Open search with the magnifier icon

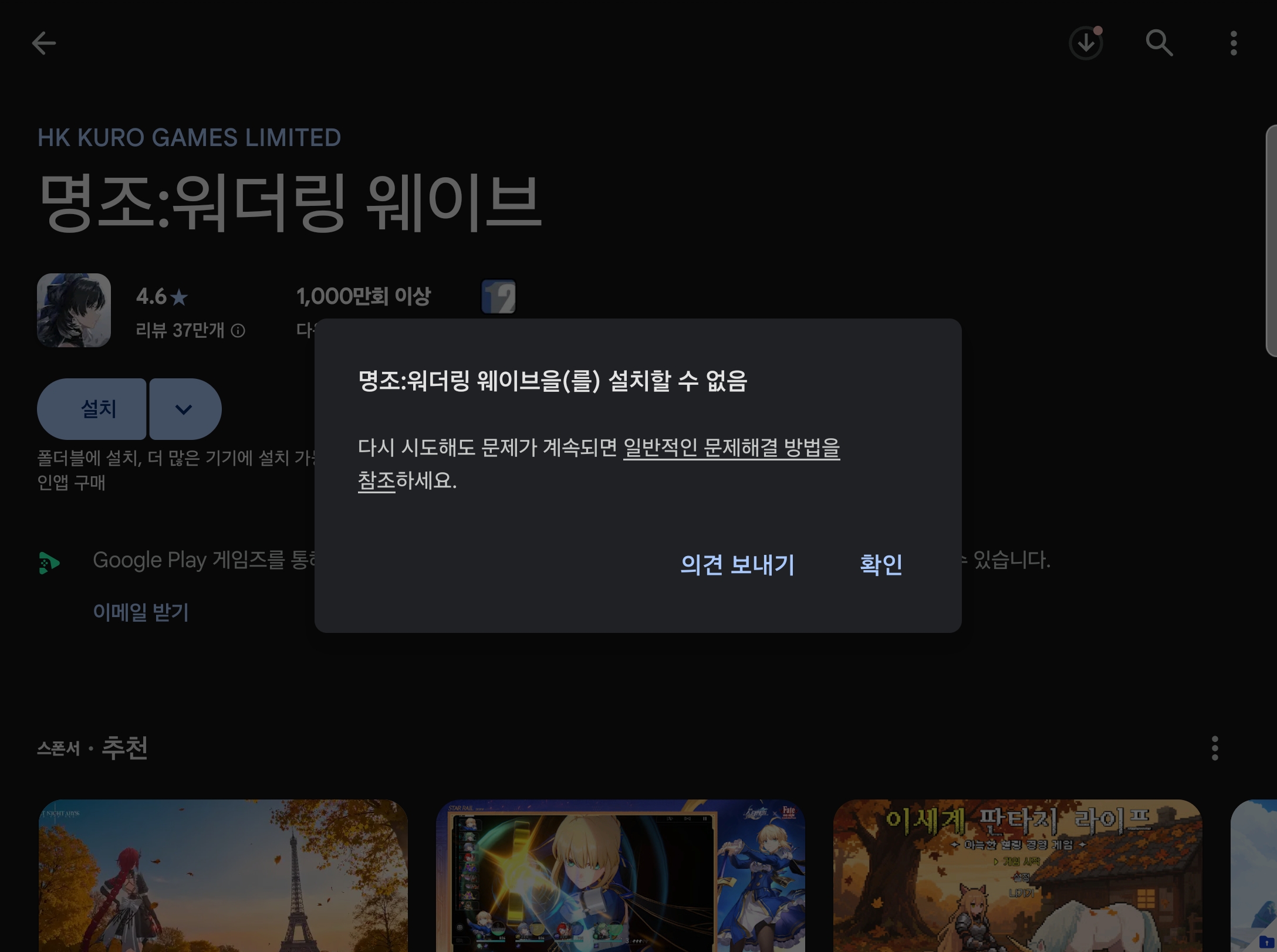coord(1159,43)
